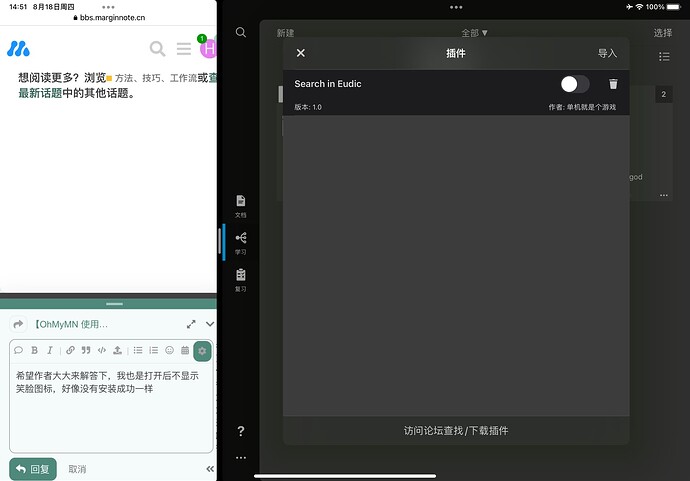Open the forum hamburger menu
The width and height of the screenshot is (690, 481).
pos(184,49)
